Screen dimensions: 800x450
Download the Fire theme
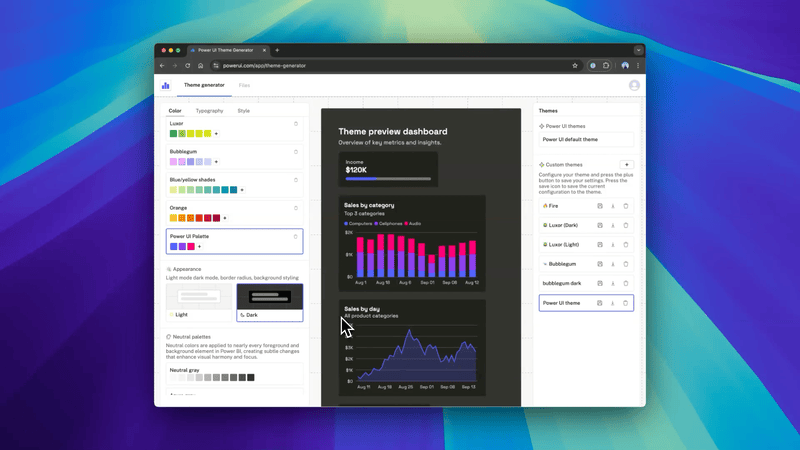point(613,206)
